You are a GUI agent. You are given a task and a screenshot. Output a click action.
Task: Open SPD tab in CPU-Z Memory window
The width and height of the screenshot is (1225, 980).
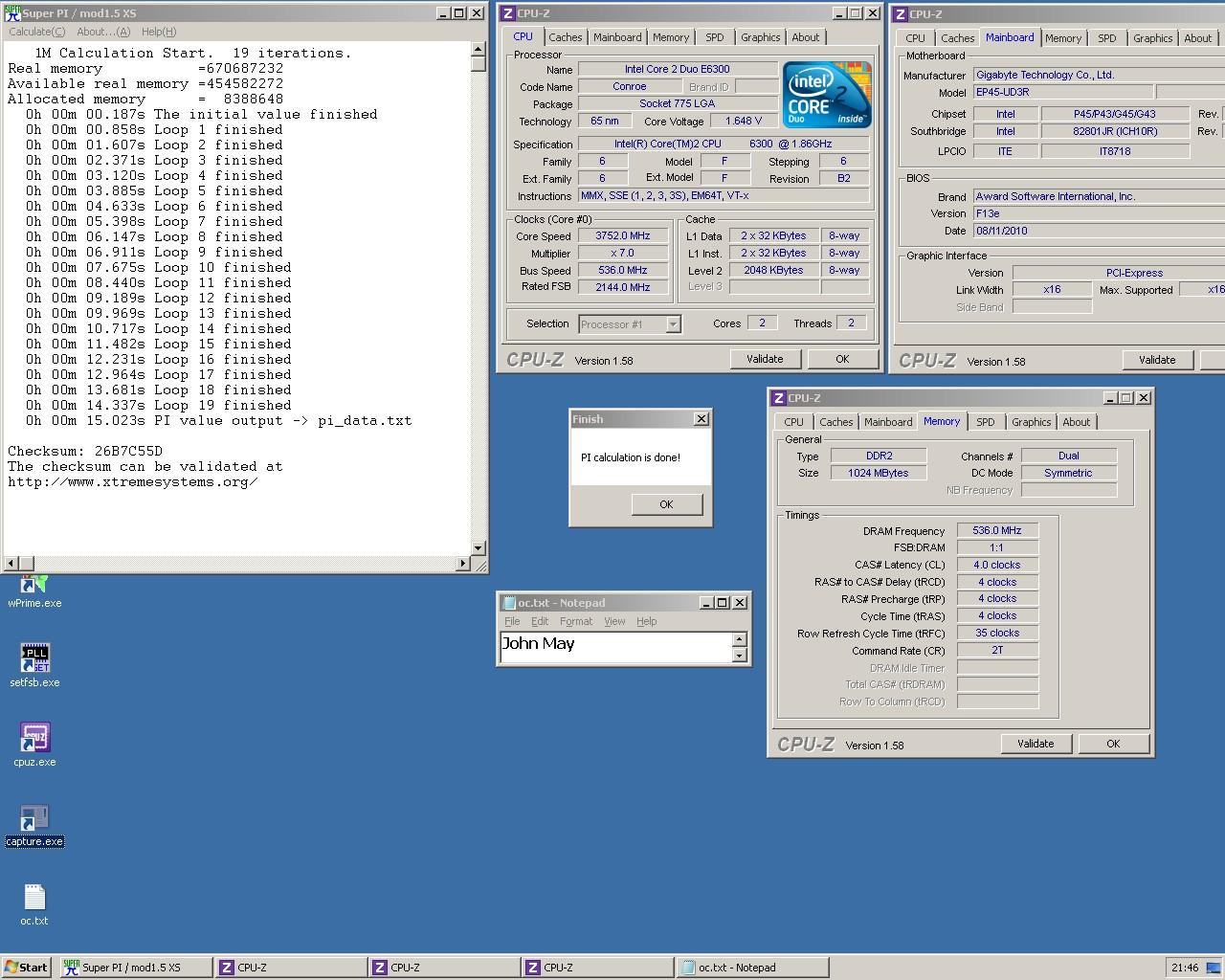pyautogui.click(x=986, y=422)
